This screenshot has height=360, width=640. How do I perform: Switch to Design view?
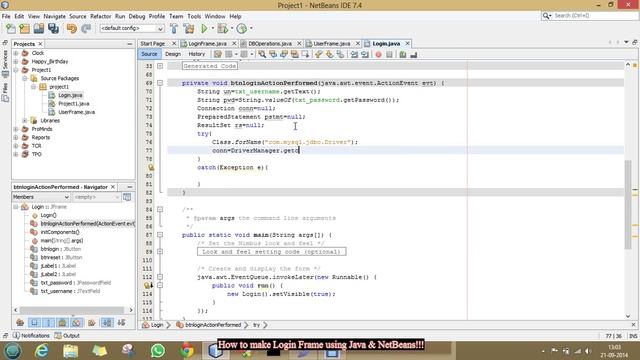173,54
